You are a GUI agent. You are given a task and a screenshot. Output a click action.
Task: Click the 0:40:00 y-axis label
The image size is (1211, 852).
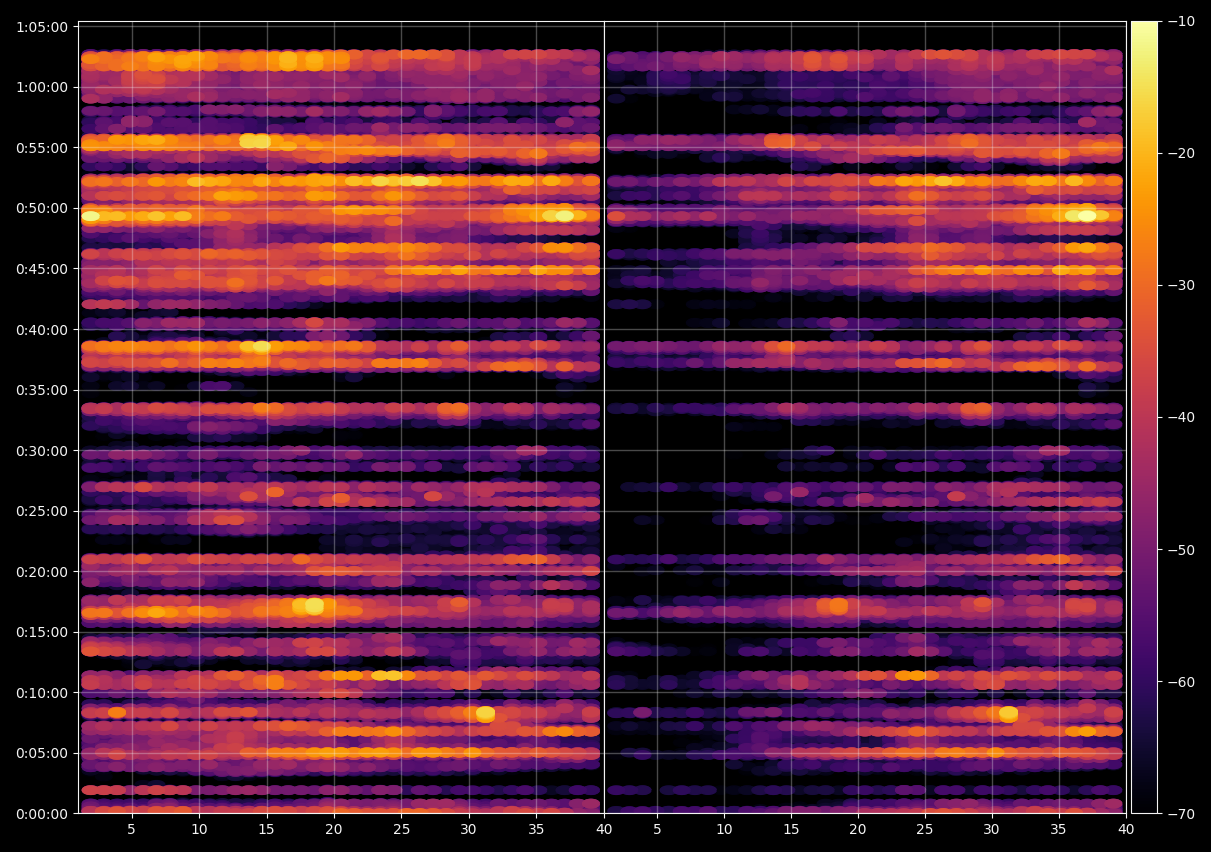coord(42,330)
